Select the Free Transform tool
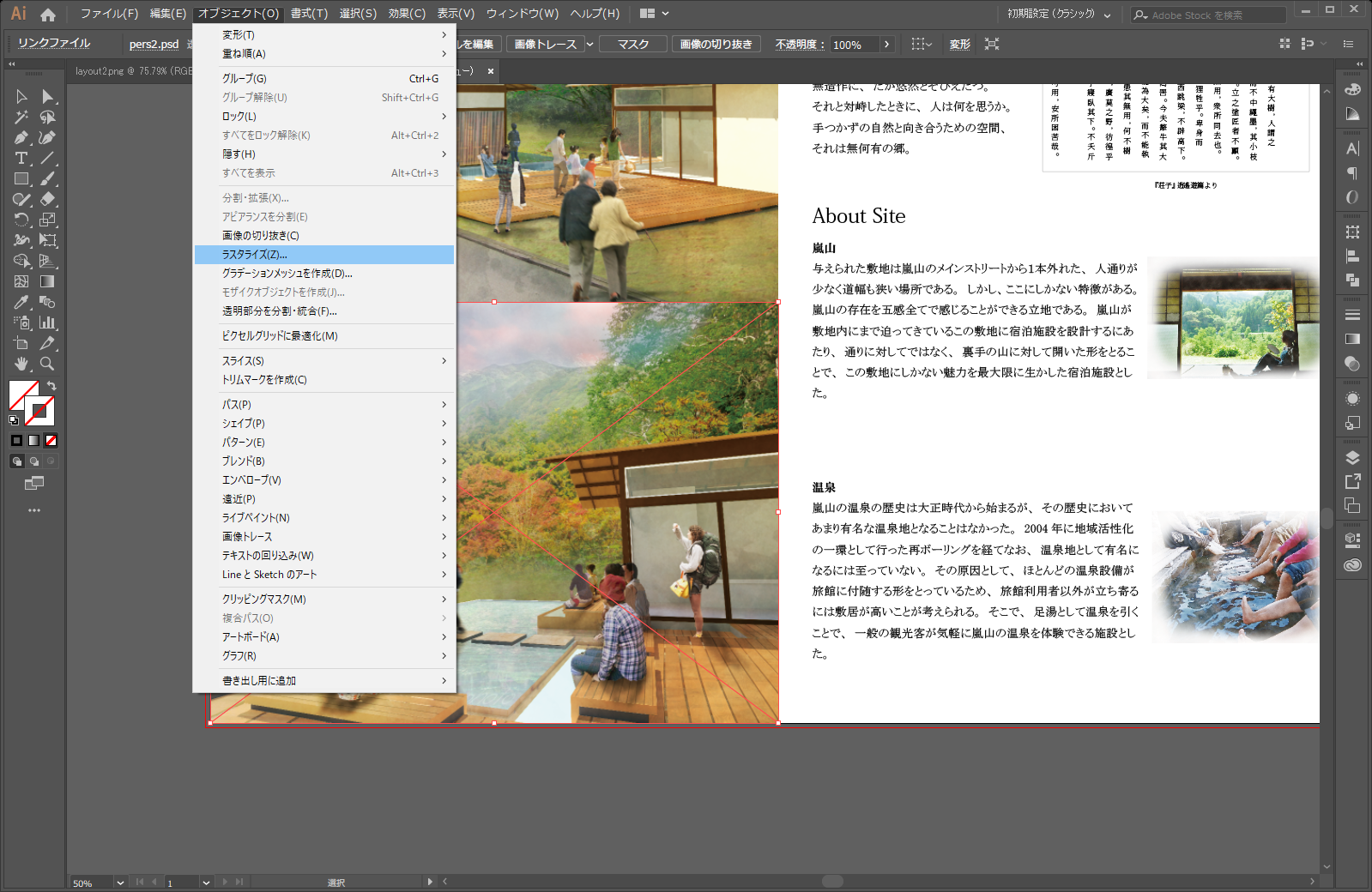Viewport: 1372px width, 892px height. tap(48, 240)
